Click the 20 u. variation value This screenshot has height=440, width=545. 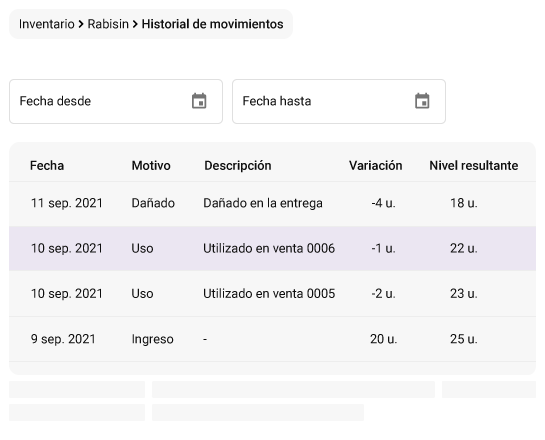tap(383, 339)
